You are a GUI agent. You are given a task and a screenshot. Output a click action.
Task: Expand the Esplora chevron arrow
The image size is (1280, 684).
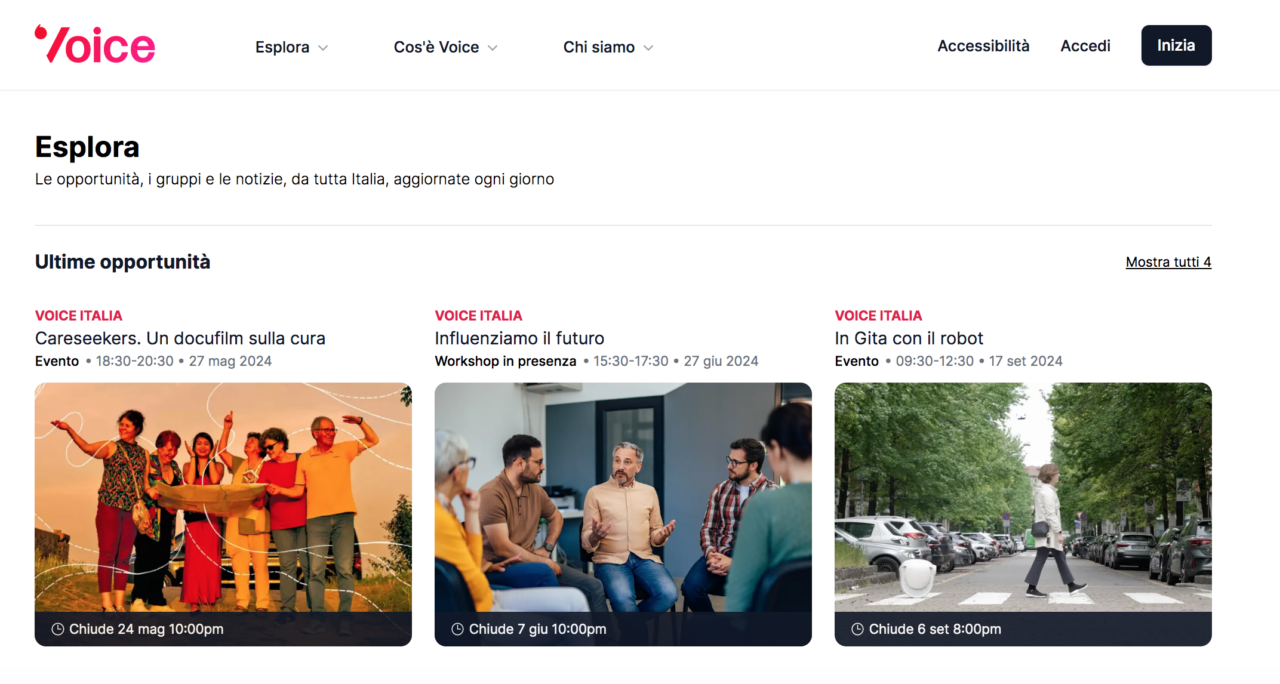[323, 48]
